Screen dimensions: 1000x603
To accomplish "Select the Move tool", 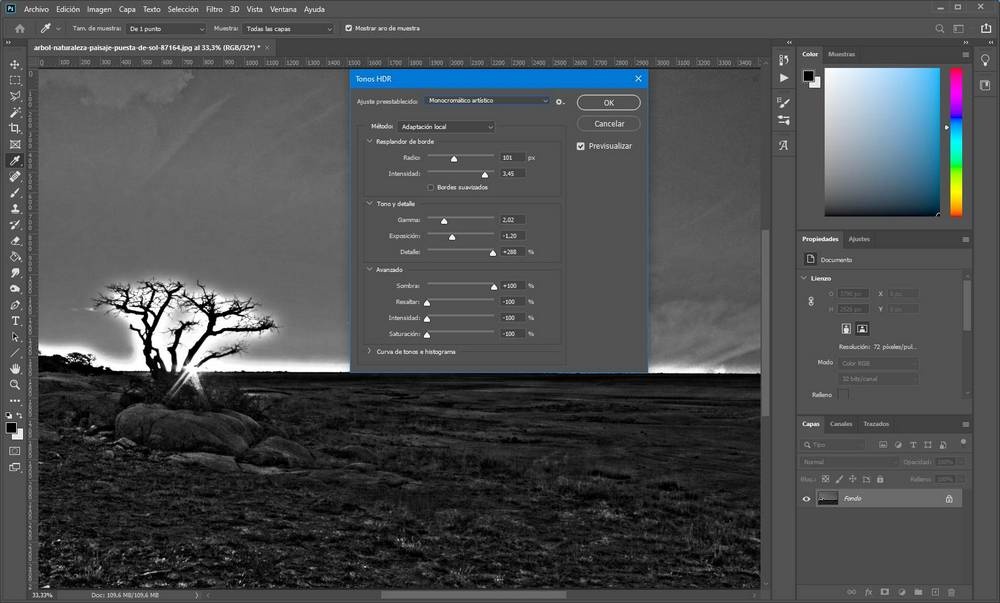I will (15, 64).
